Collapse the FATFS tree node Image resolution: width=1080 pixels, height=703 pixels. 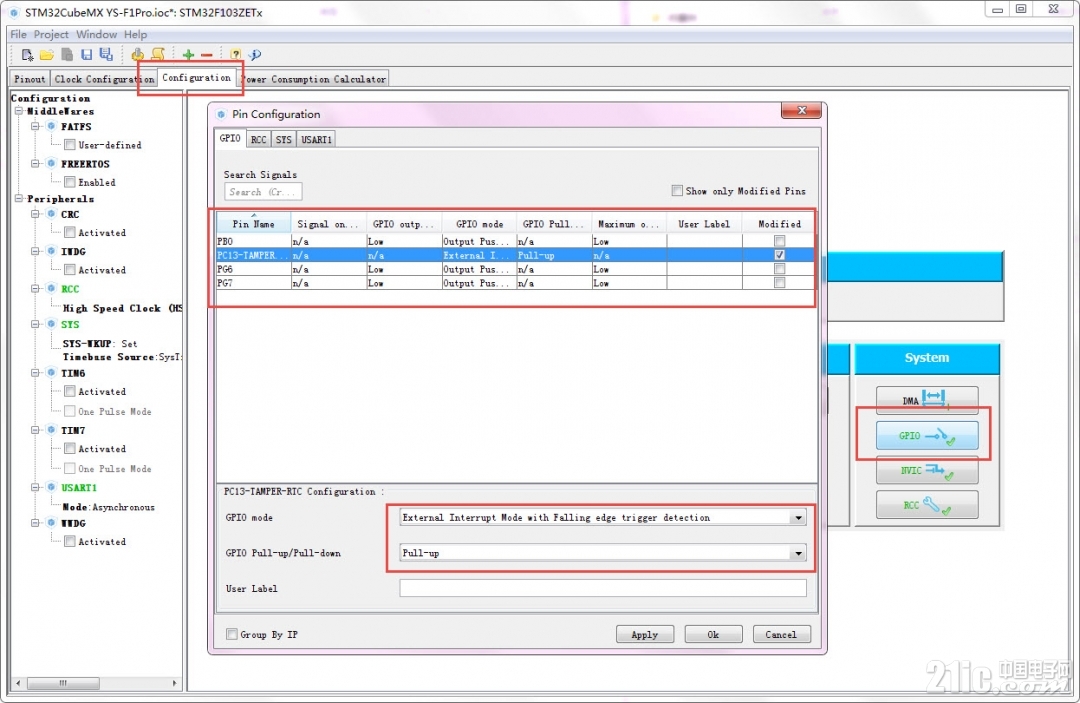click(34, 127)
